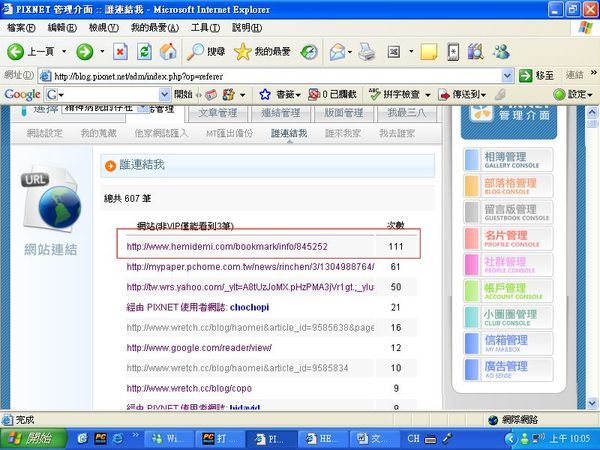Open the 編輯(E) menu
Screen dimensions: 600x450
point(62,28)
